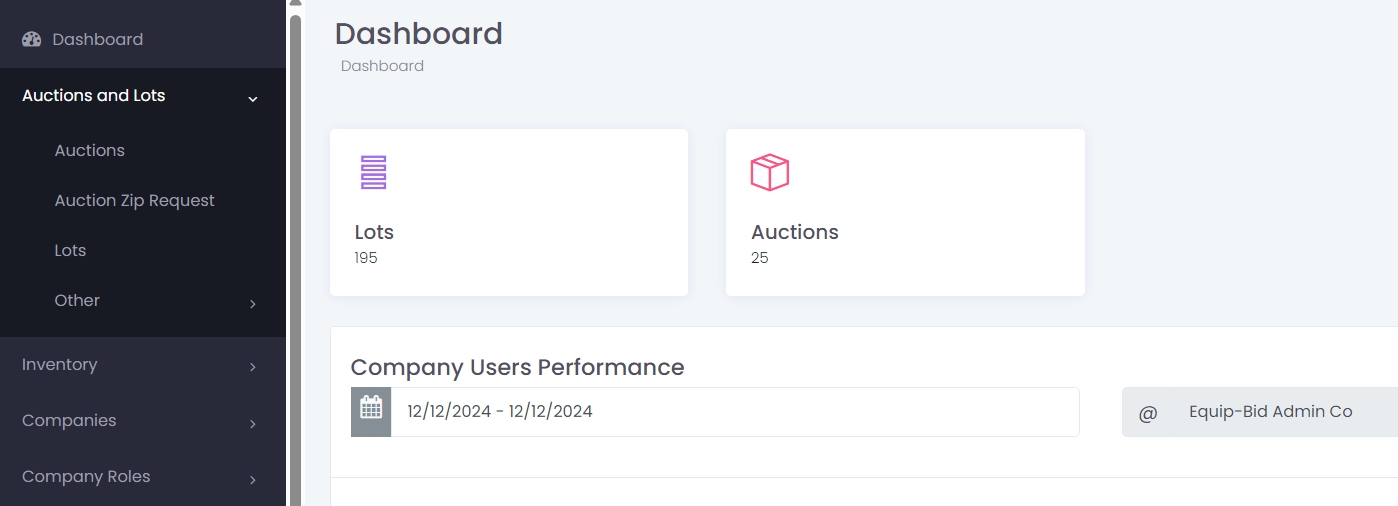Expand the Inventory menu chevron
The width and height of the screenshot is (1398, 506).
pyautogui.click(x=253, y=367)
